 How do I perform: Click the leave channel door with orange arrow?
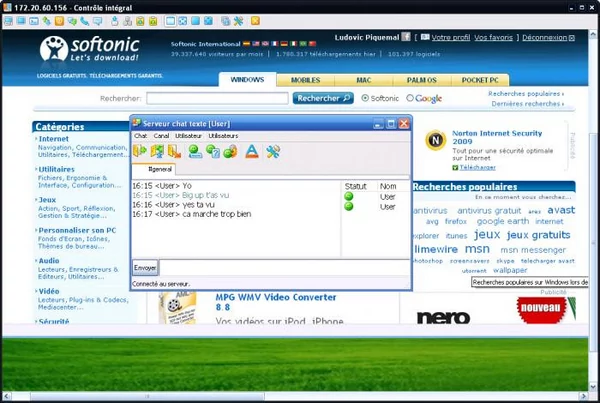pos(174,151)
